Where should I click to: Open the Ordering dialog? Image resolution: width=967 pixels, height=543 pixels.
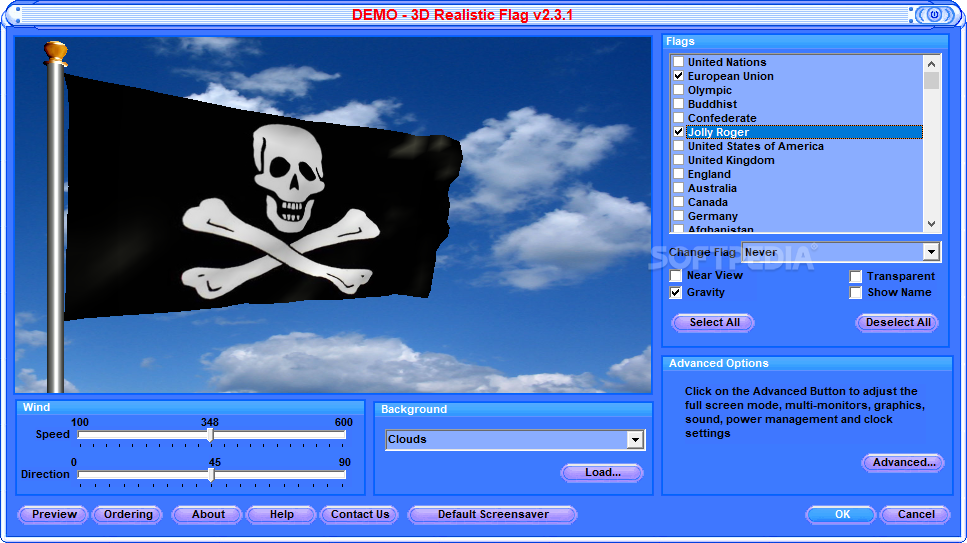point(128,515)
